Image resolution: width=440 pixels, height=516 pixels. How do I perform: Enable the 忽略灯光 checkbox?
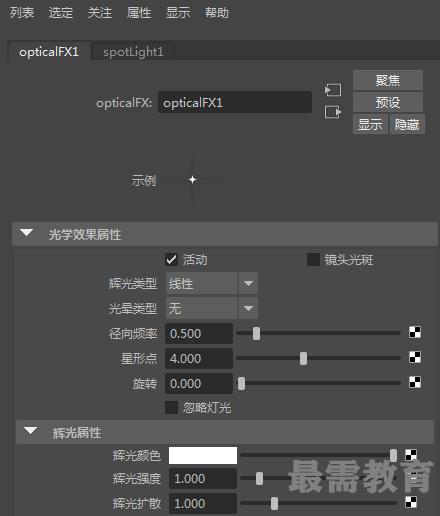tap(171, 407)
